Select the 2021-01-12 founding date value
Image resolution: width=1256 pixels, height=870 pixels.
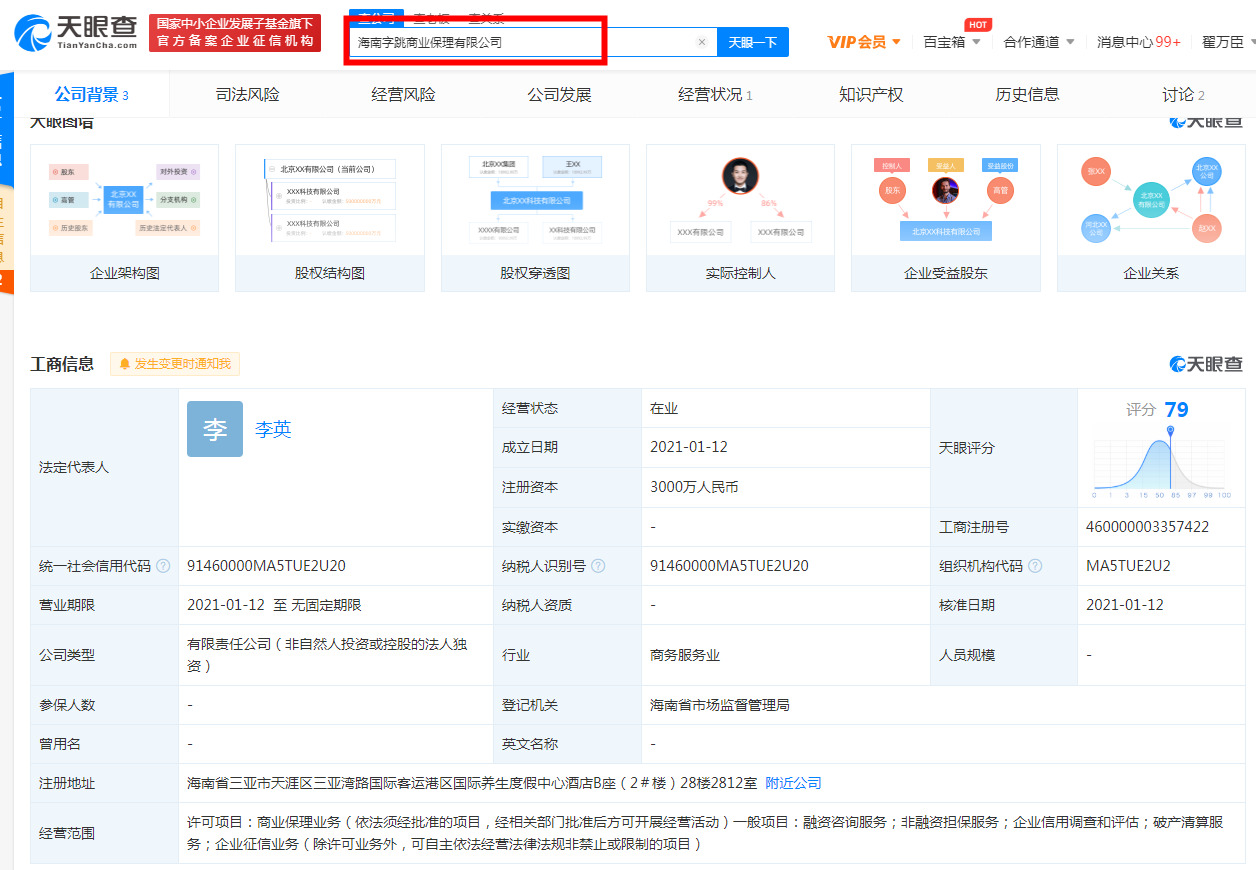point(689,447)
